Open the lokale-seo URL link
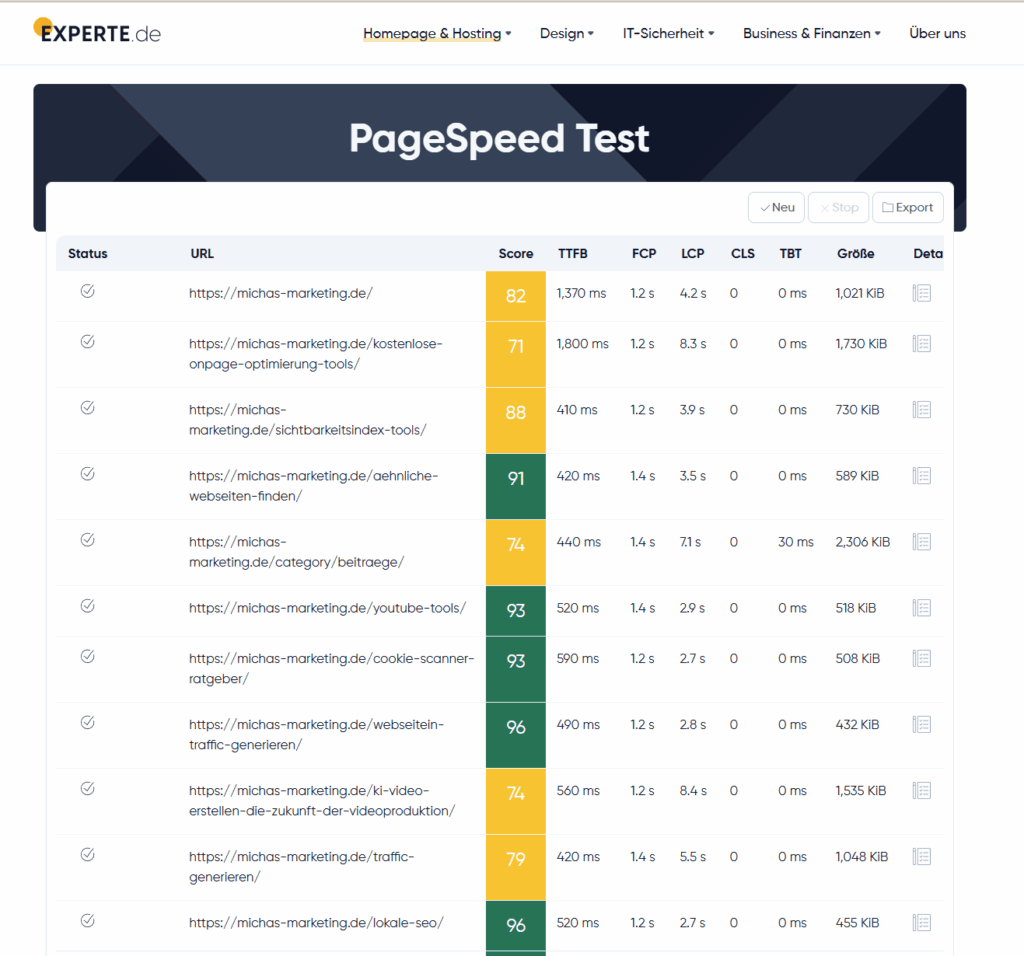The image size is (1024, 956). pyautogui.click(x=316, y=923)
